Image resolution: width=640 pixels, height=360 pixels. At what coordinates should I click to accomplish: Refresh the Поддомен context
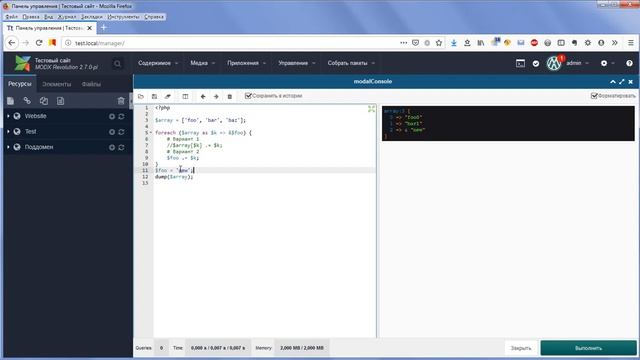coord(121,147)
